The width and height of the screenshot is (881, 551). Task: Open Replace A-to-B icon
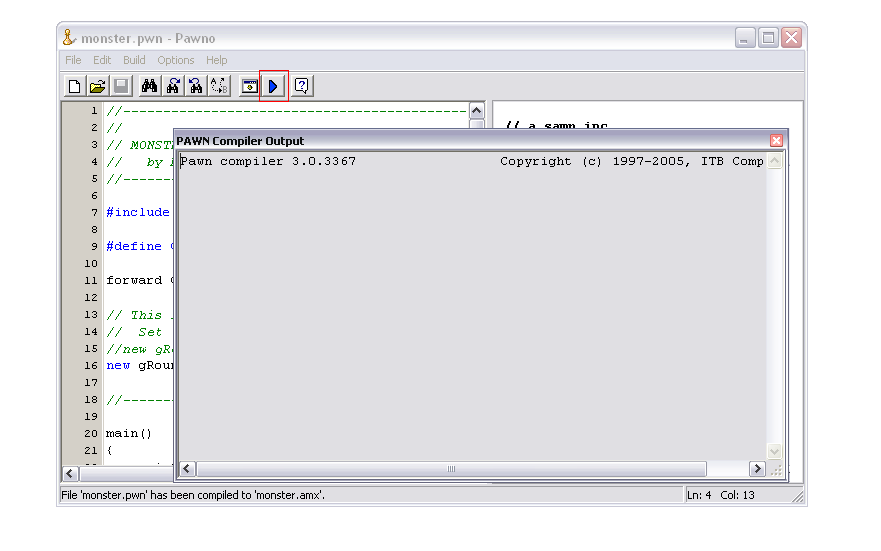219,86
